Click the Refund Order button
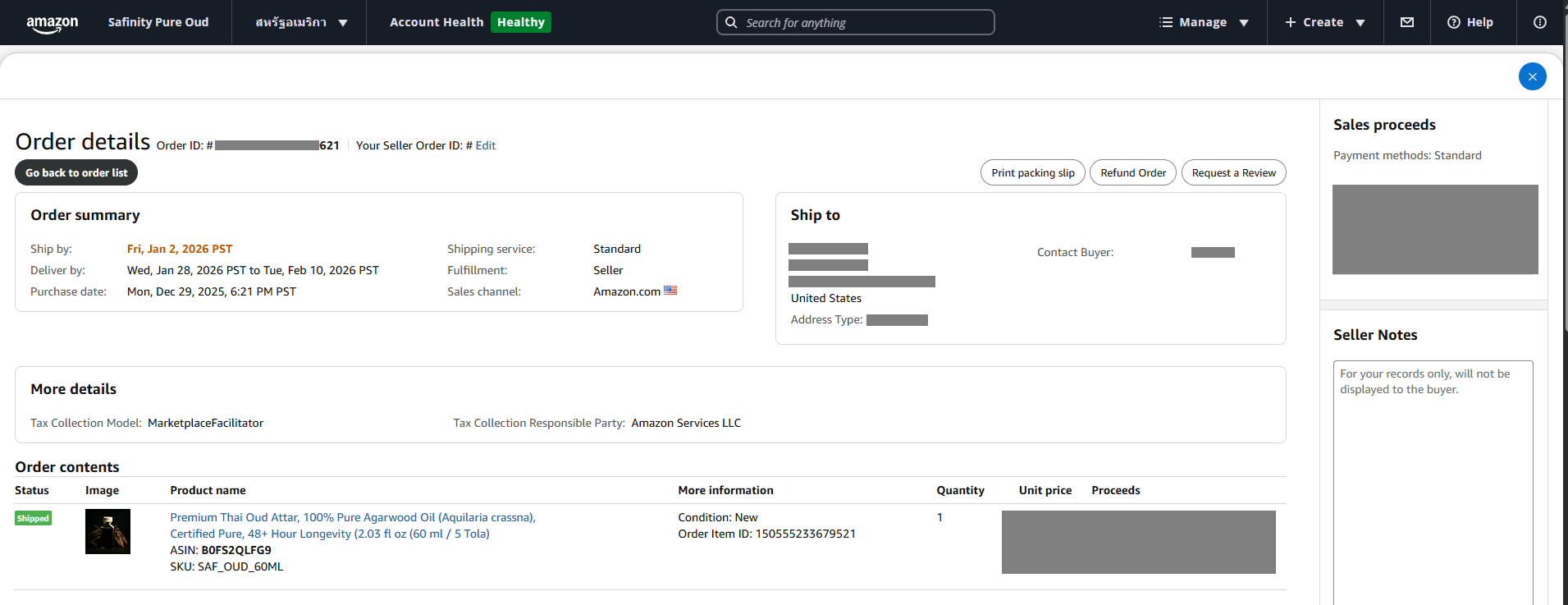 (1132, 172)
